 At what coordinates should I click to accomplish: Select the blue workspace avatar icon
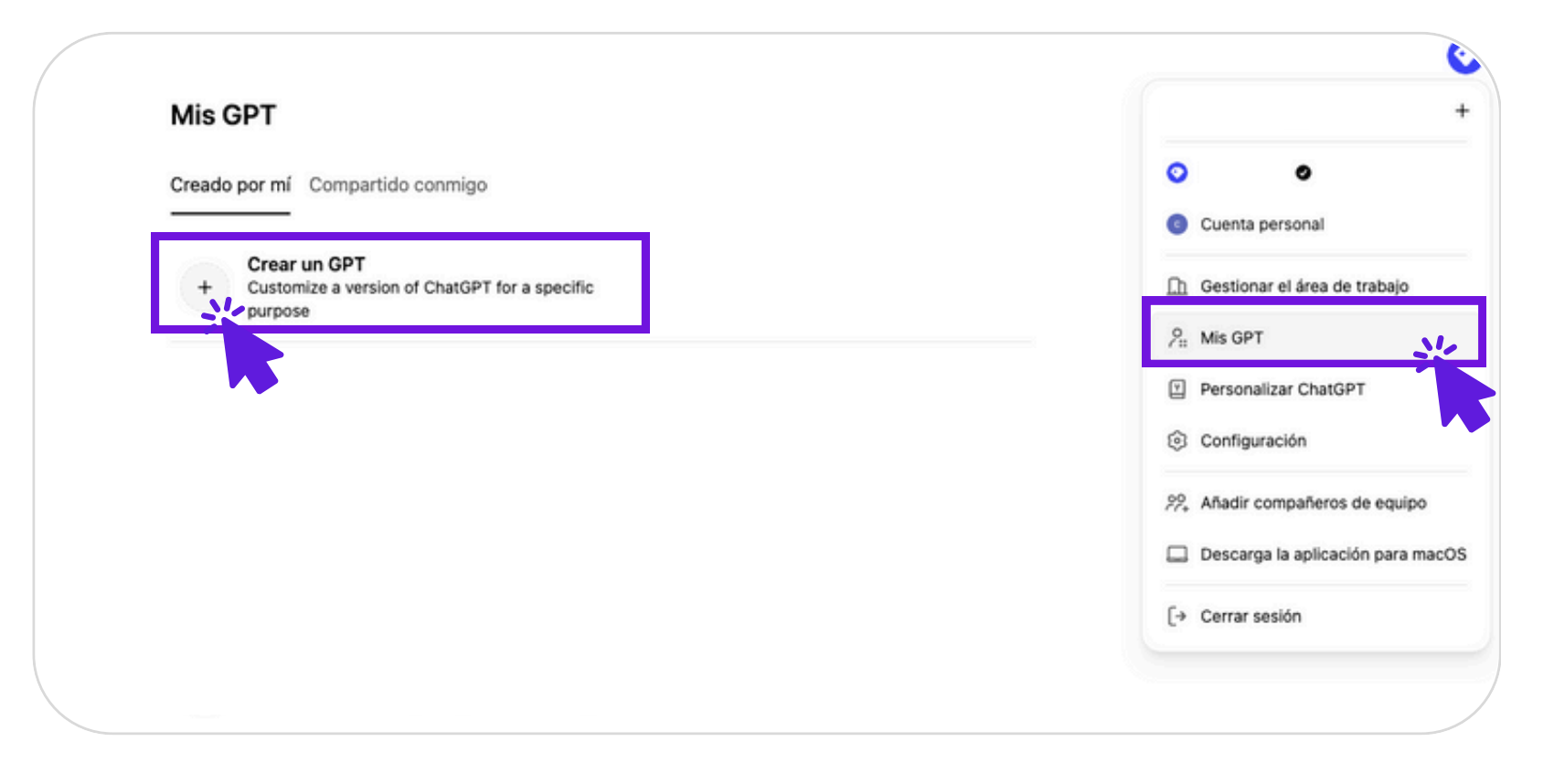pos(1177,173)
